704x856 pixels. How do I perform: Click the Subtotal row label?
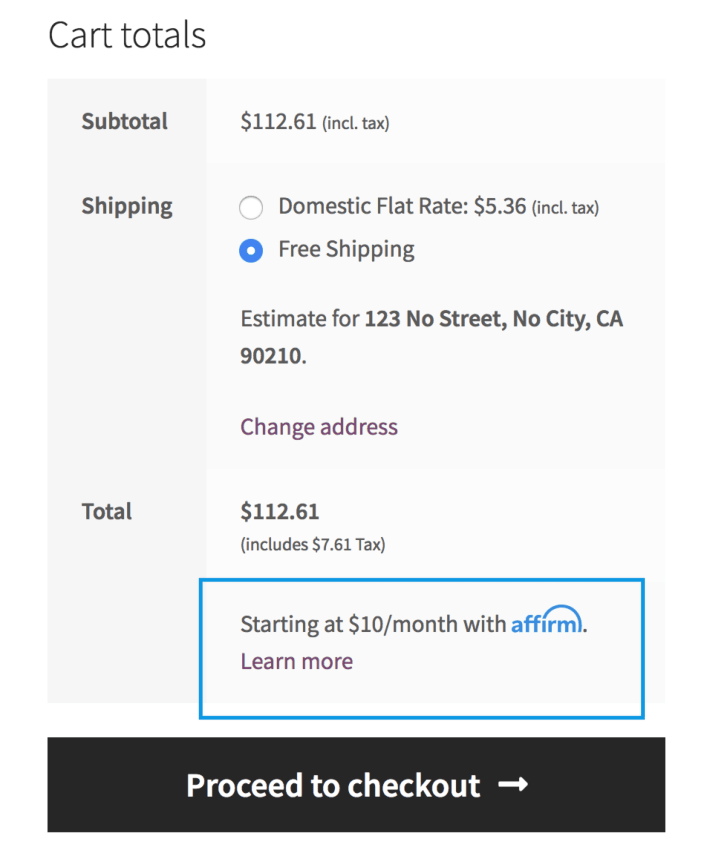click(125, 122)
